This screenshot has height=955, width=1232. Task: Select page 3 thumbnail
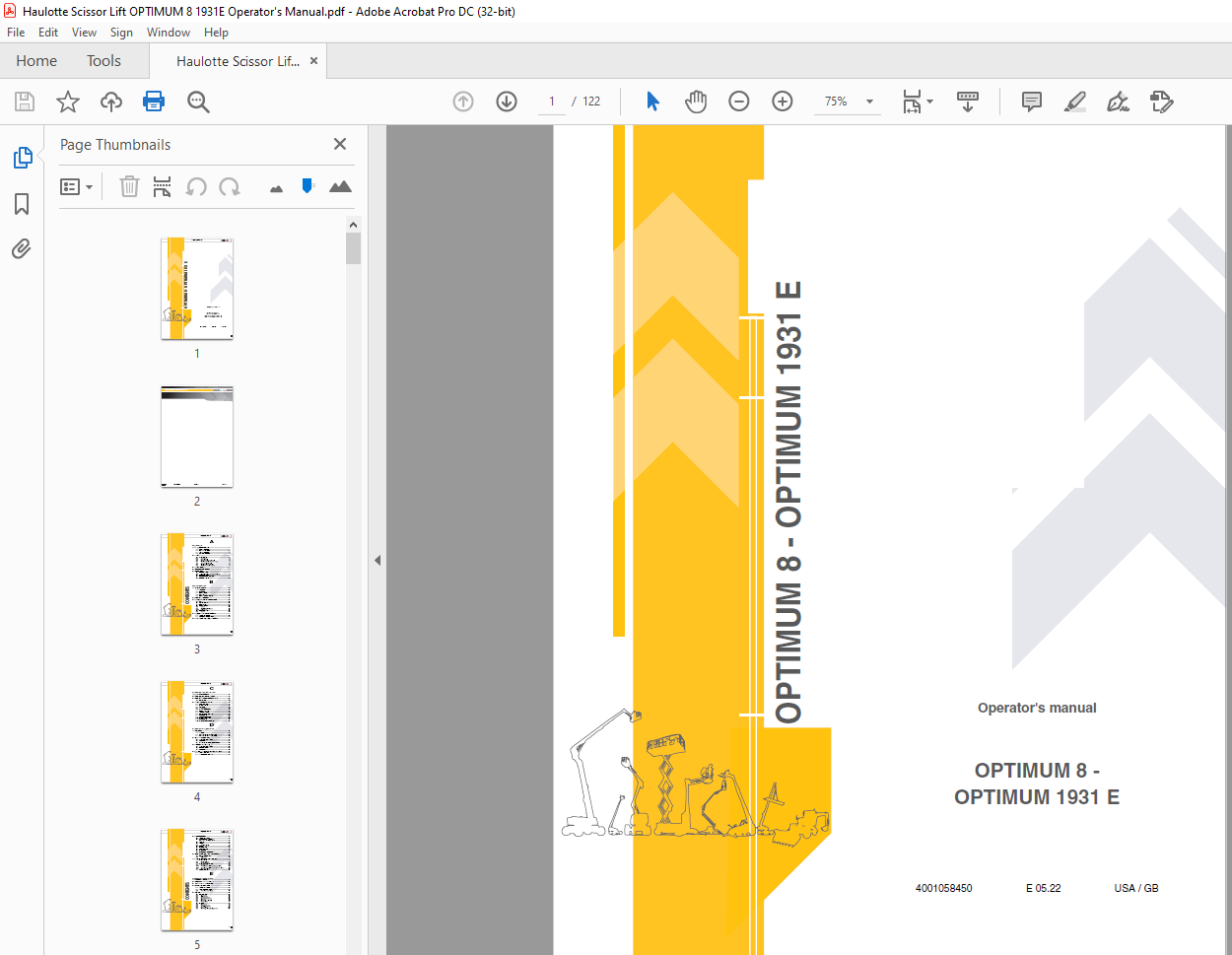(197, 584)
